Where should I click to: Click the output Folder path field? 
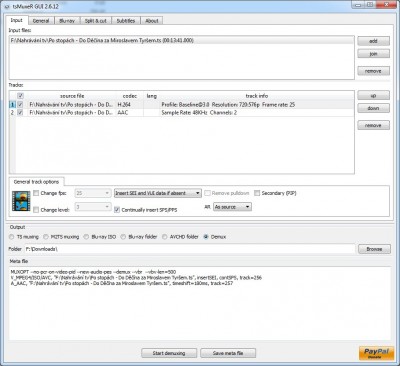189,249
